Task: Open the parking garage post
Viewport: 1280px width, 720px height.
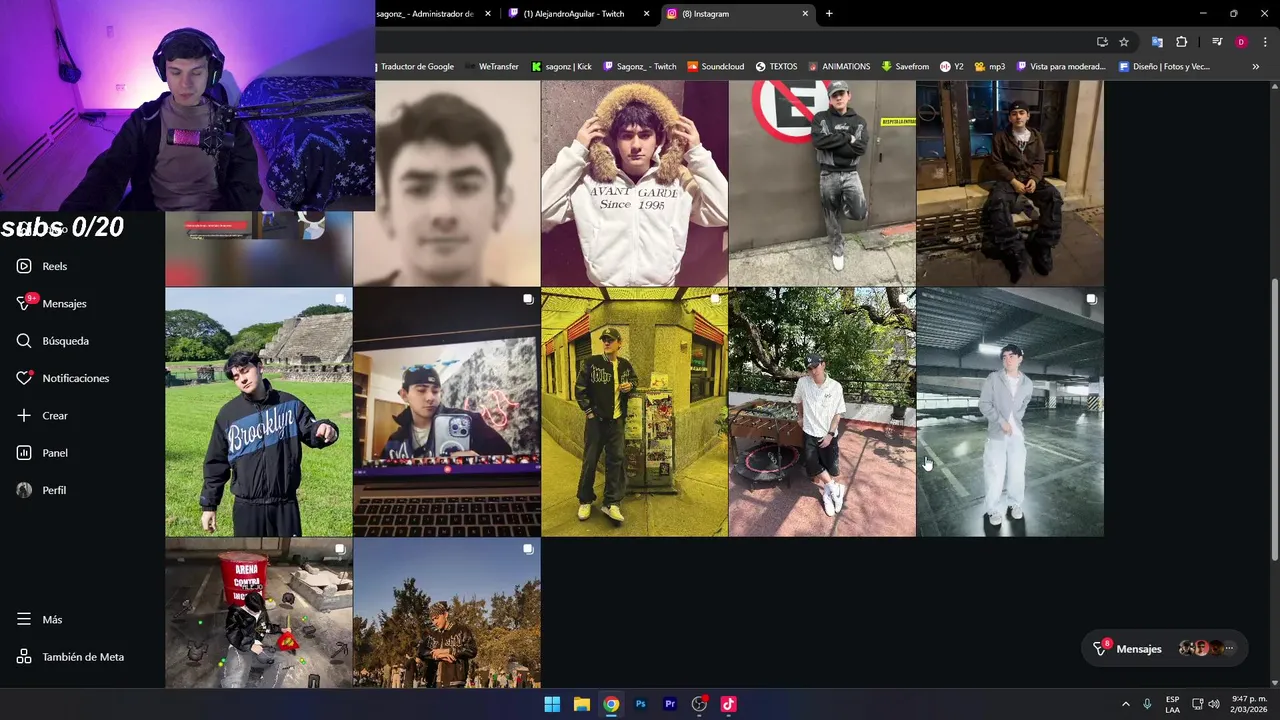Action: coord(1010,412)
